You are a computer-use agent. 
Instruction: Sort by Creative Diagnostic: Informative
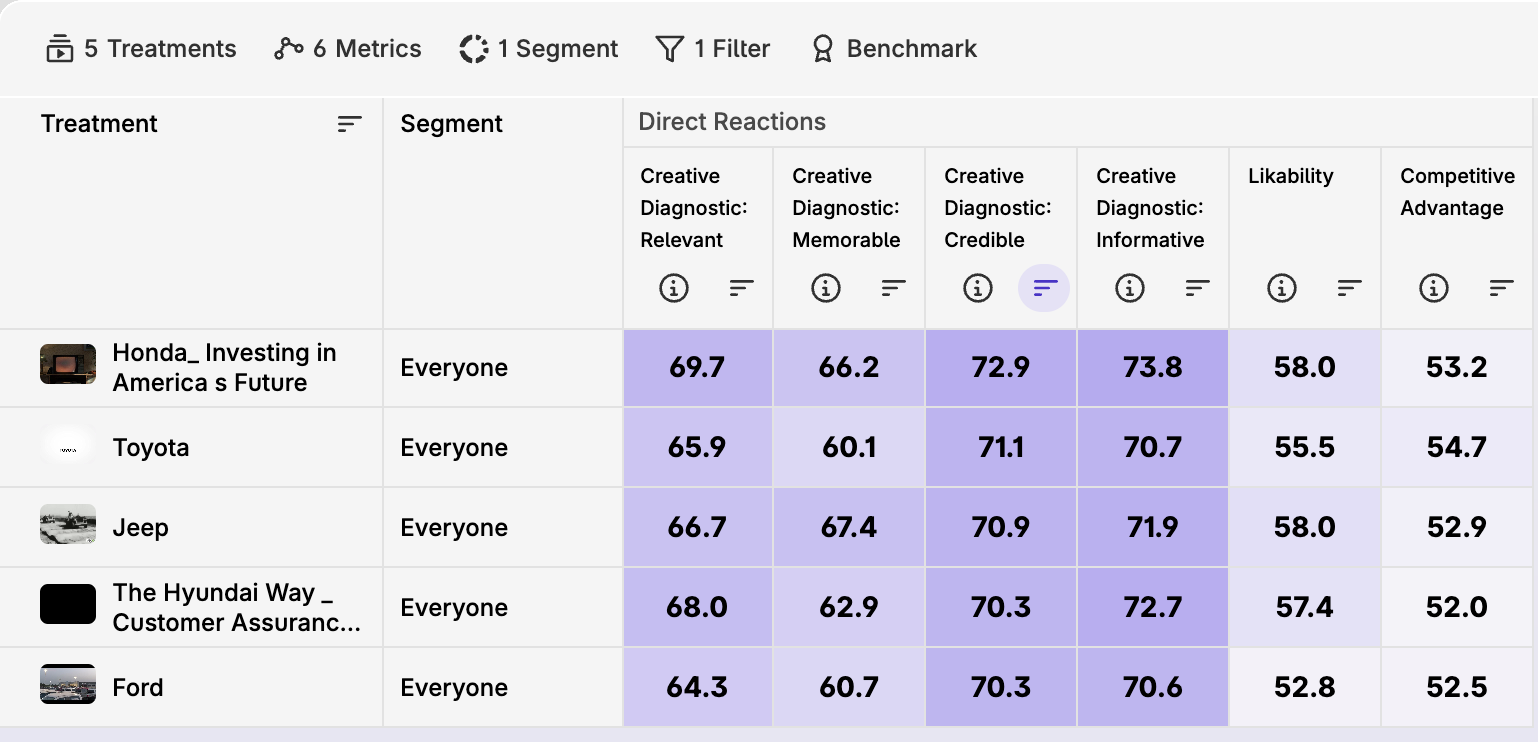(1197, 288)
